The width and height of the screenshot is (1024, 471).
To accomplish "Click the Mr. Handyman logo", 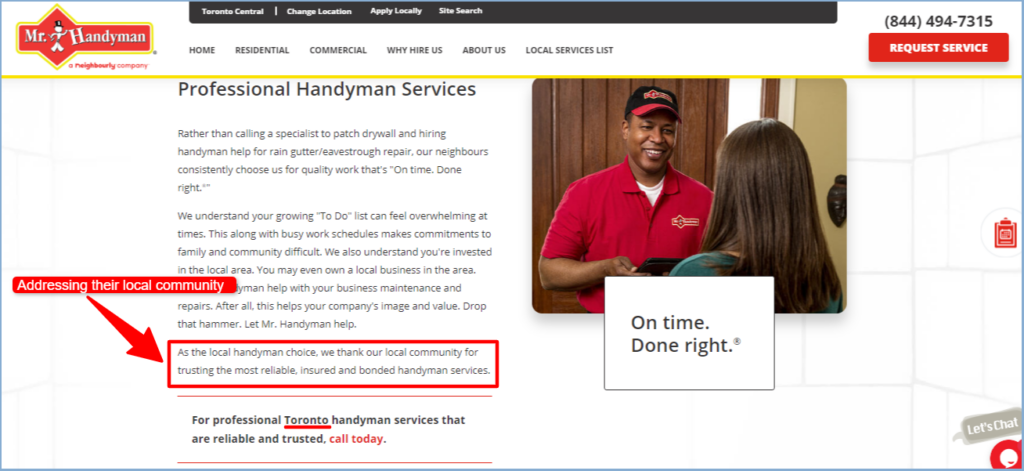I will click(86, 38).
